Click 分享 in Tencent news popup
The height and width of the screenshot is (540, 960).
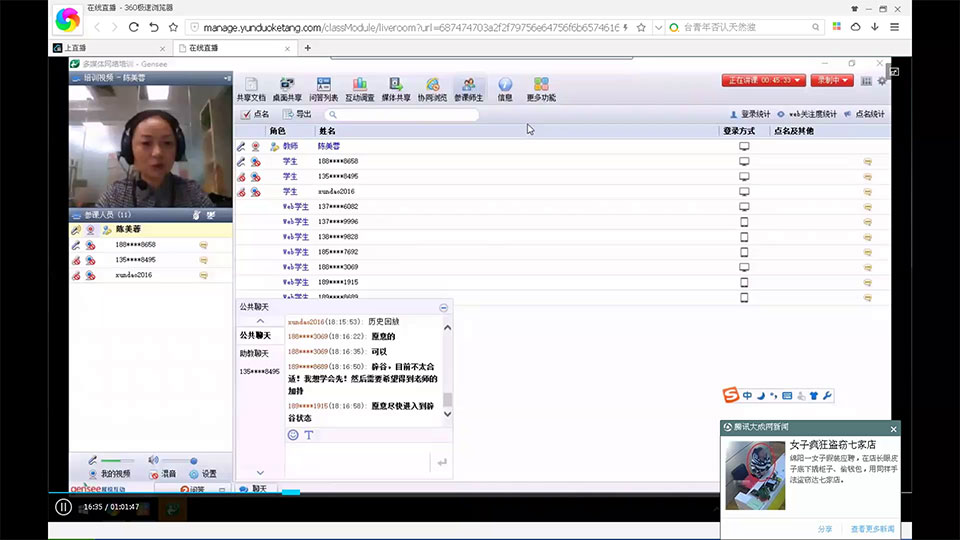825,528
